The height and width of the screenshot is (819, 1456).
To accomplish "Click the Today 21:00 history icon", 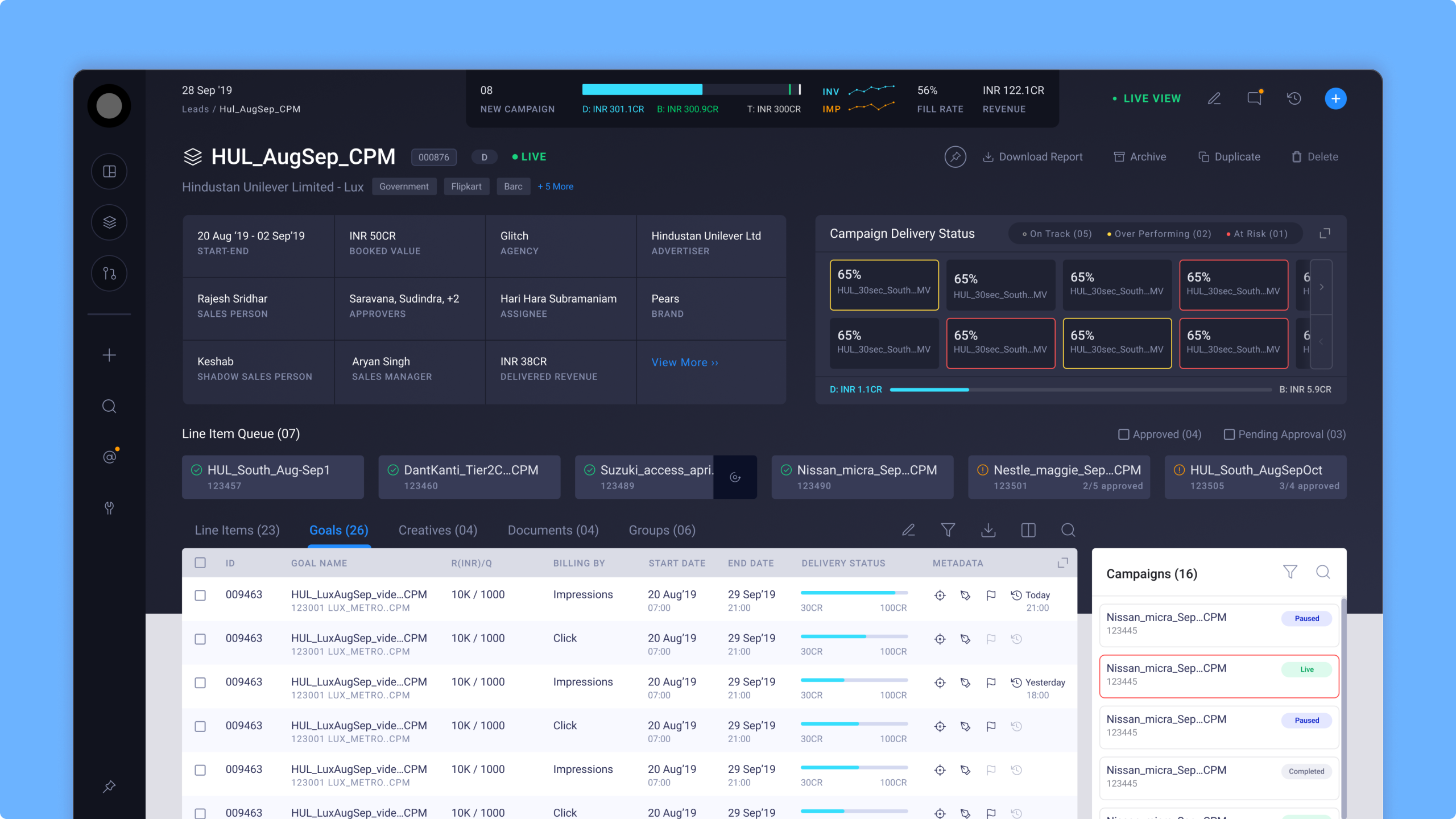I will pyautogui.click(x=1016, y=595).
